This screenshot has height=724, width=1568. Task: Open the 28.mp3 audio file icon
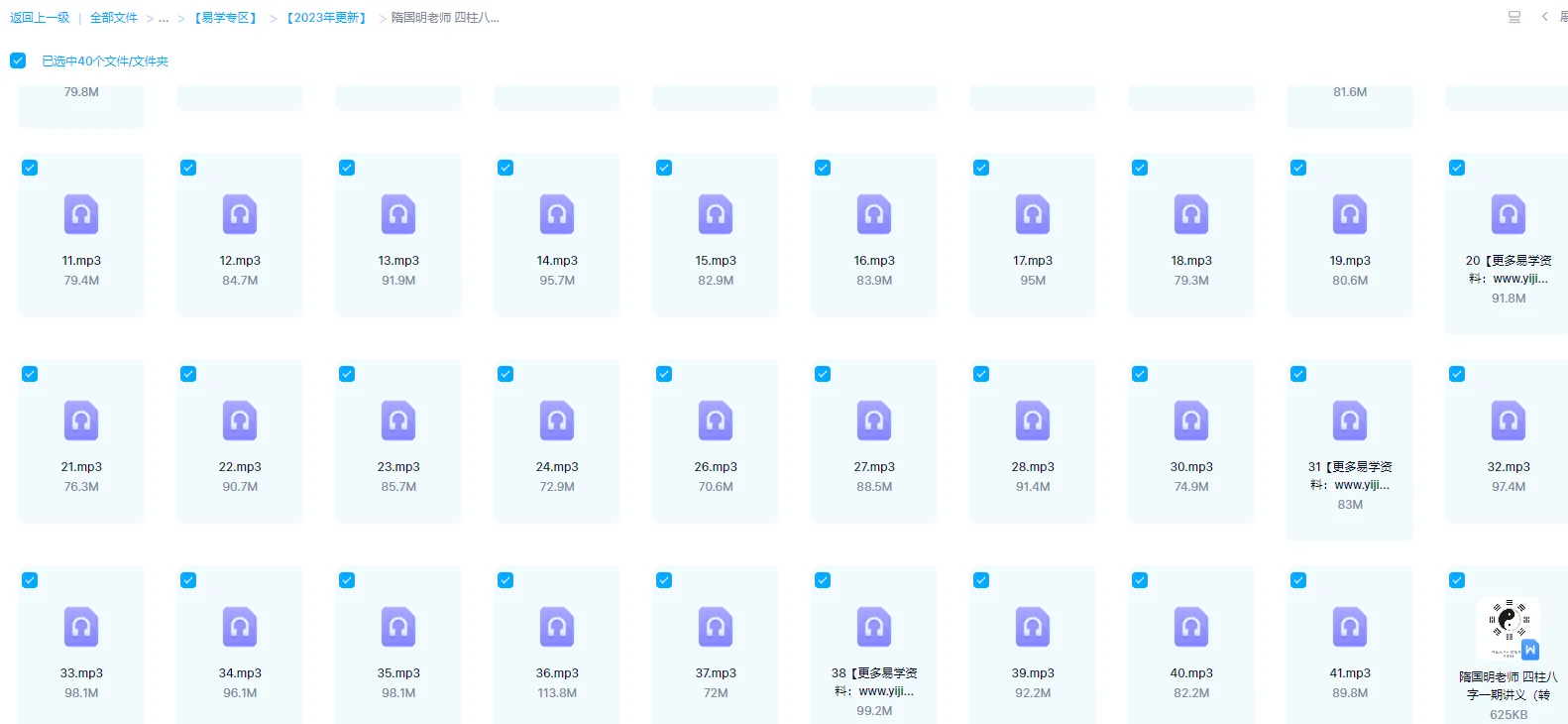click(1033, 421)
